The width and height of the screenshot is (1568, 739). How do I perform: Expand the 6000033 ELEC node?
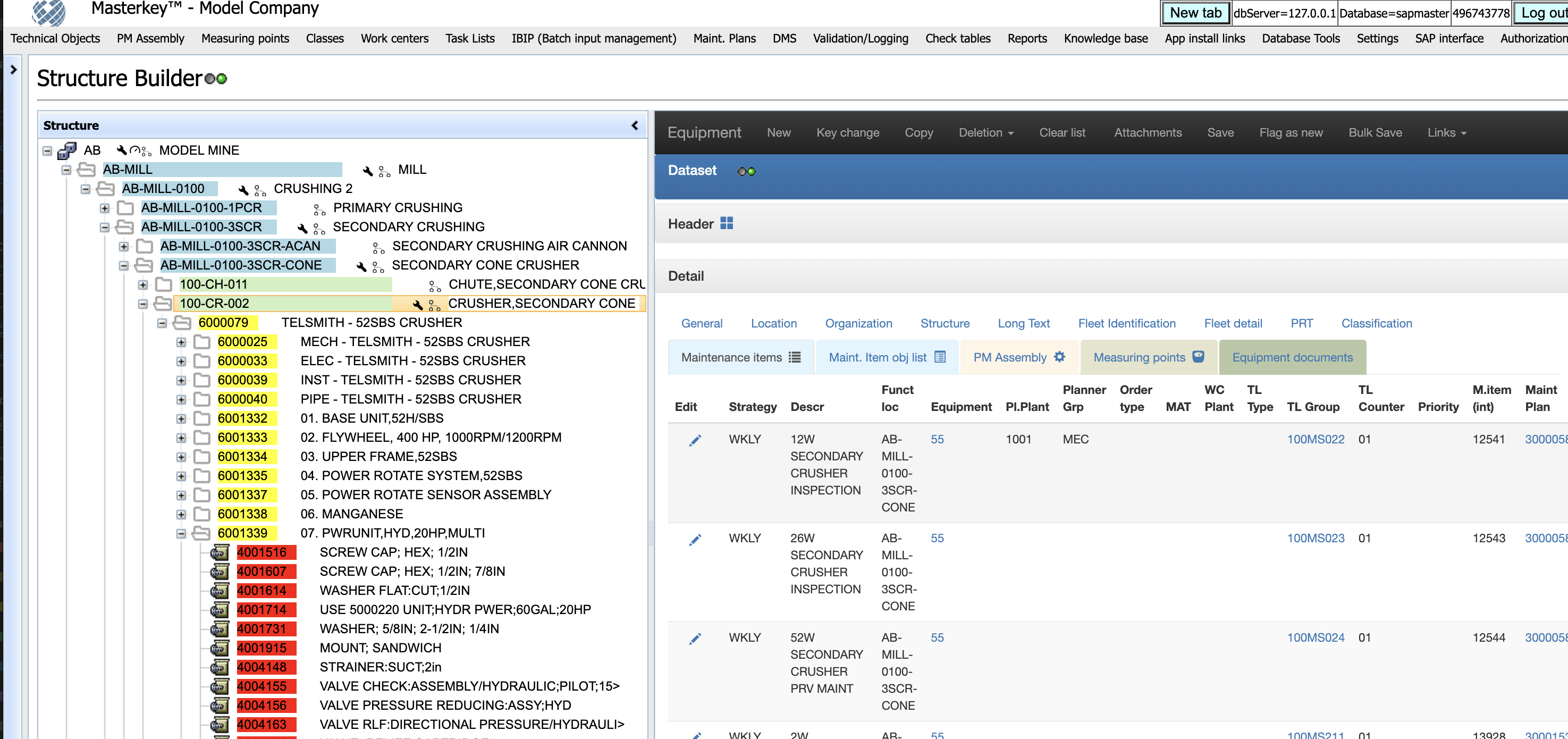click(x=181, y=361)
